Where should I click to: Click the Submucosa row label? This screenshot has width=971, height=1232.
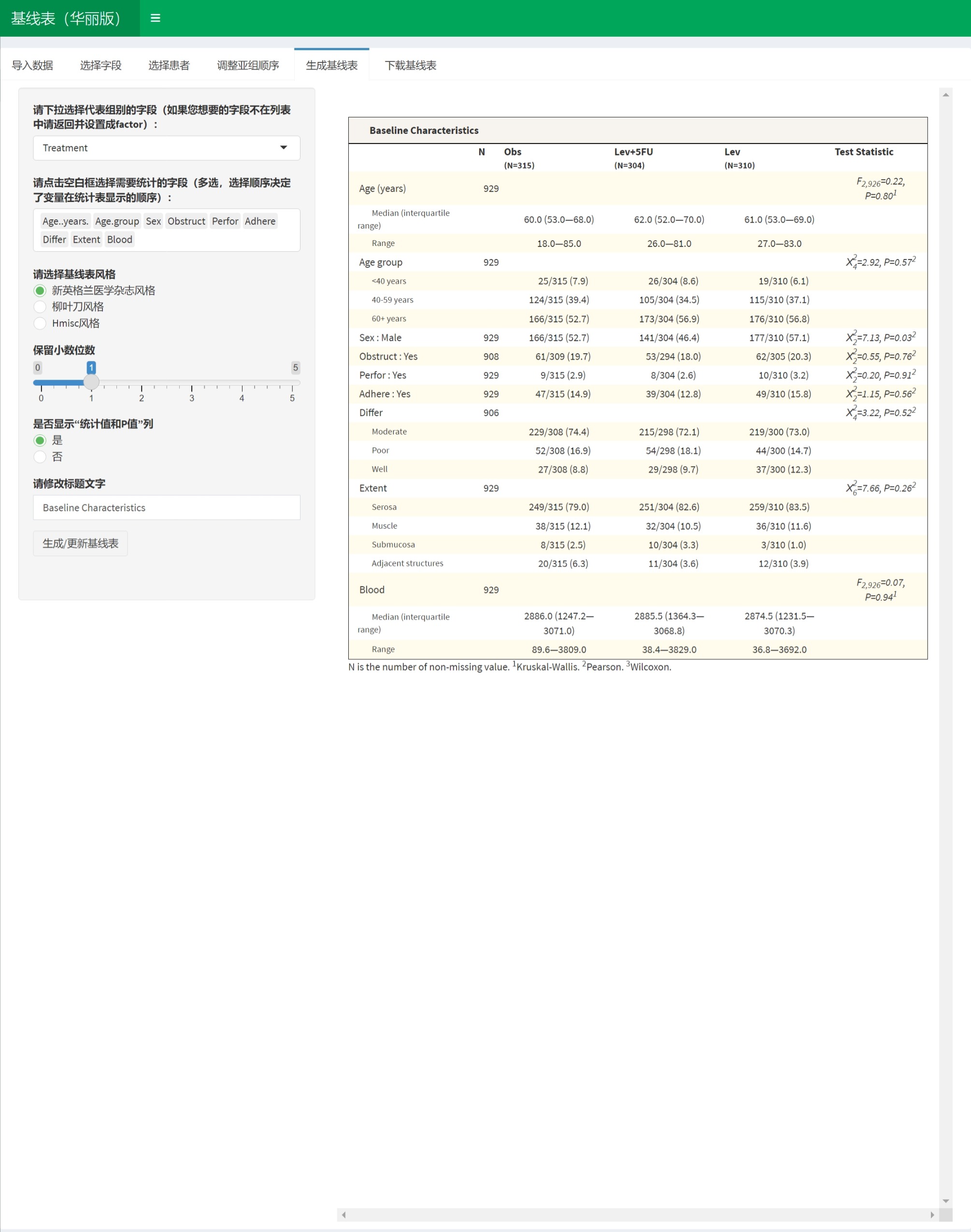393,544
